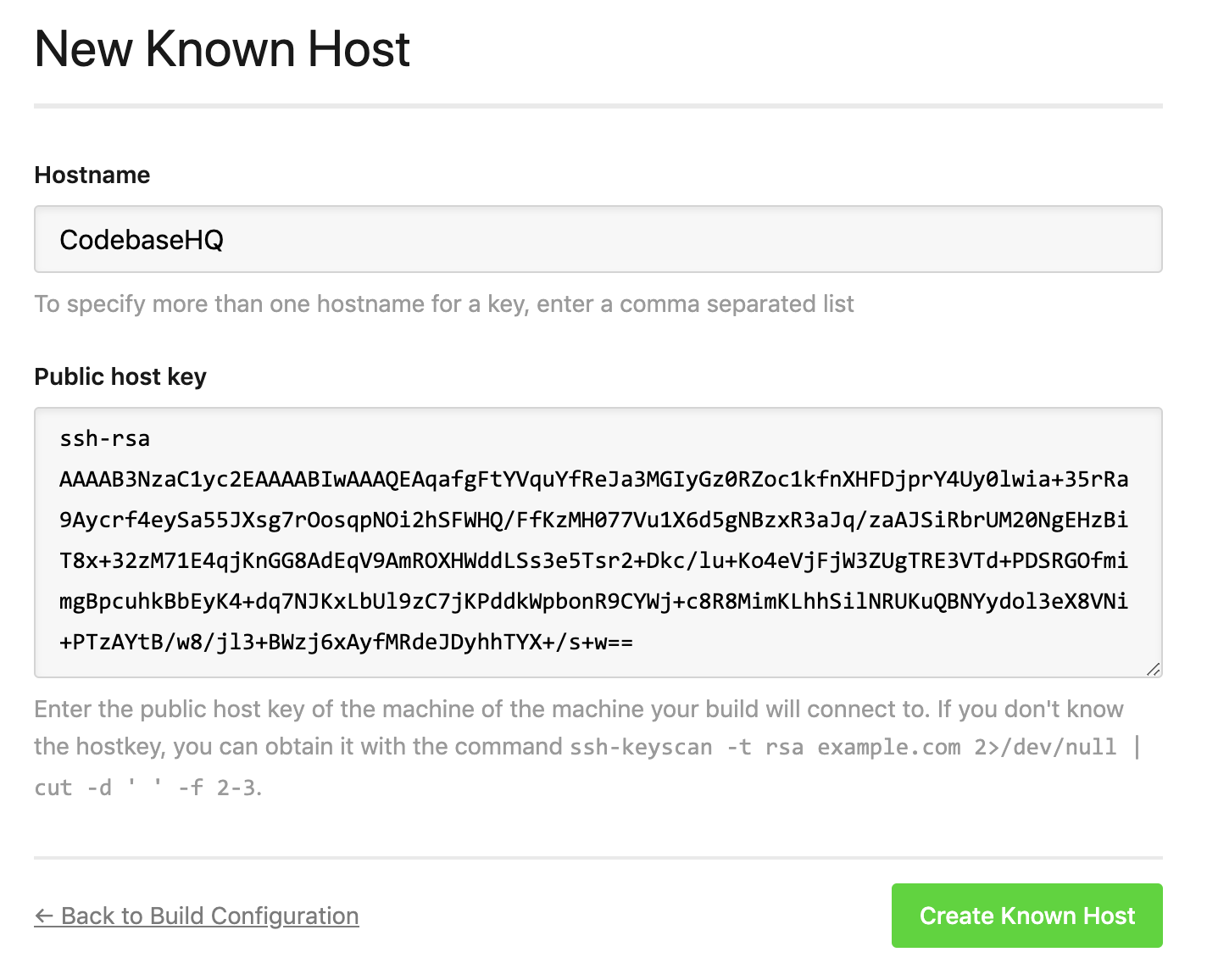
Task: Click the Hostname field label
Action: (x=92, y=175)
